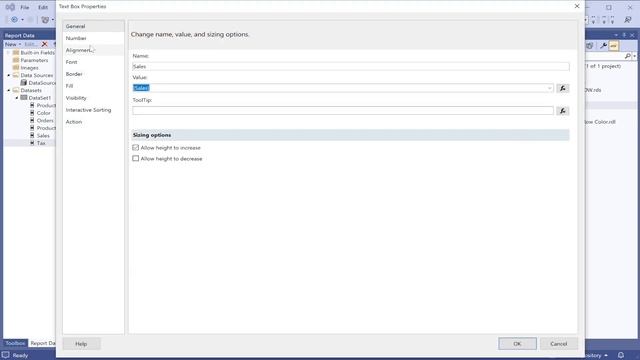
Task: Click the Name input field
Action: point(351,66)
